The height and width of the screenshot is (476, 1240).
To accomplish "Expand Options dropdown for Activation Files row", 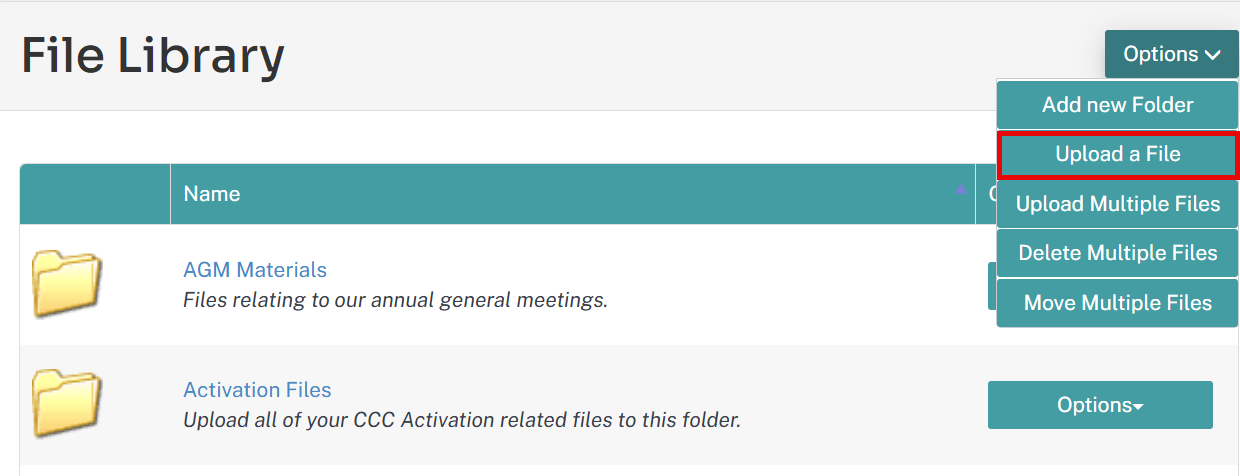I will [x=1100, y=405].
